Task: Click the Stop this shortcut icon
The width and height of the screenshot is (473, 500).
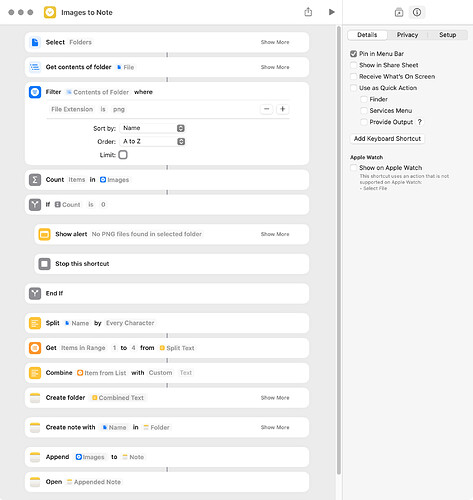Action: pyautogui.click(x=44, y=264)
